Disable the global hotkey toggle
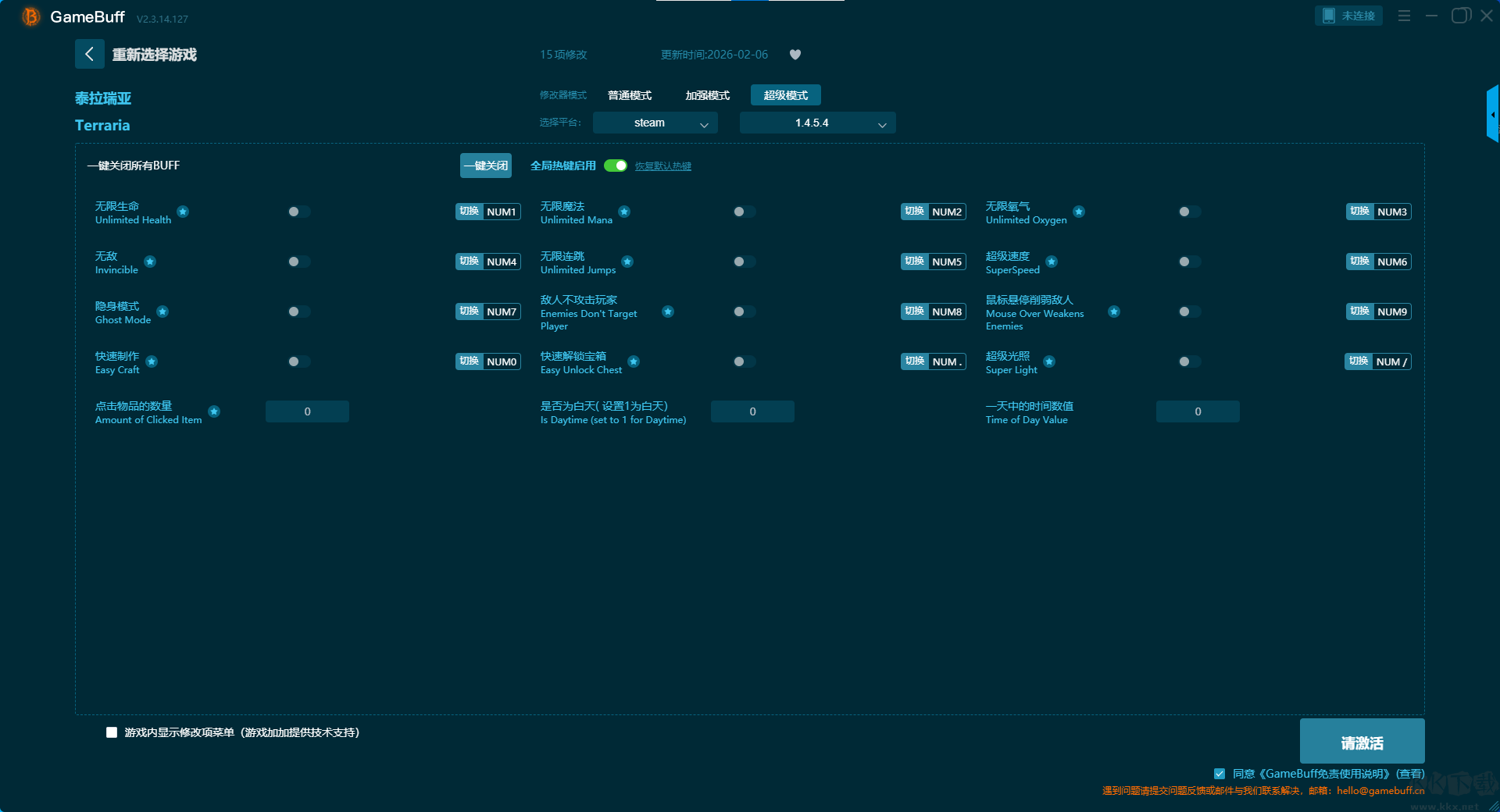This screenshot has width=1500, height=812. pyautogui.click(x=616, y=166)
